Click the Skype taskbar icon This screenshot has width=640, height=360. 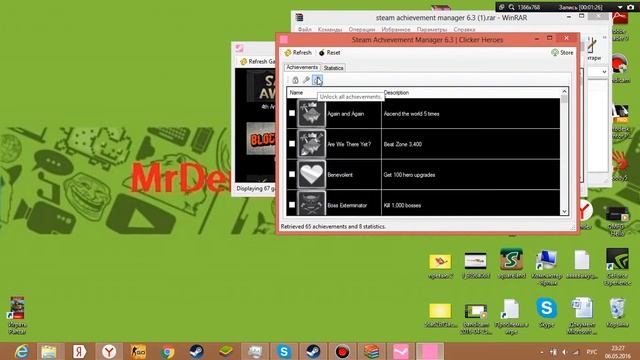(284, 351)
